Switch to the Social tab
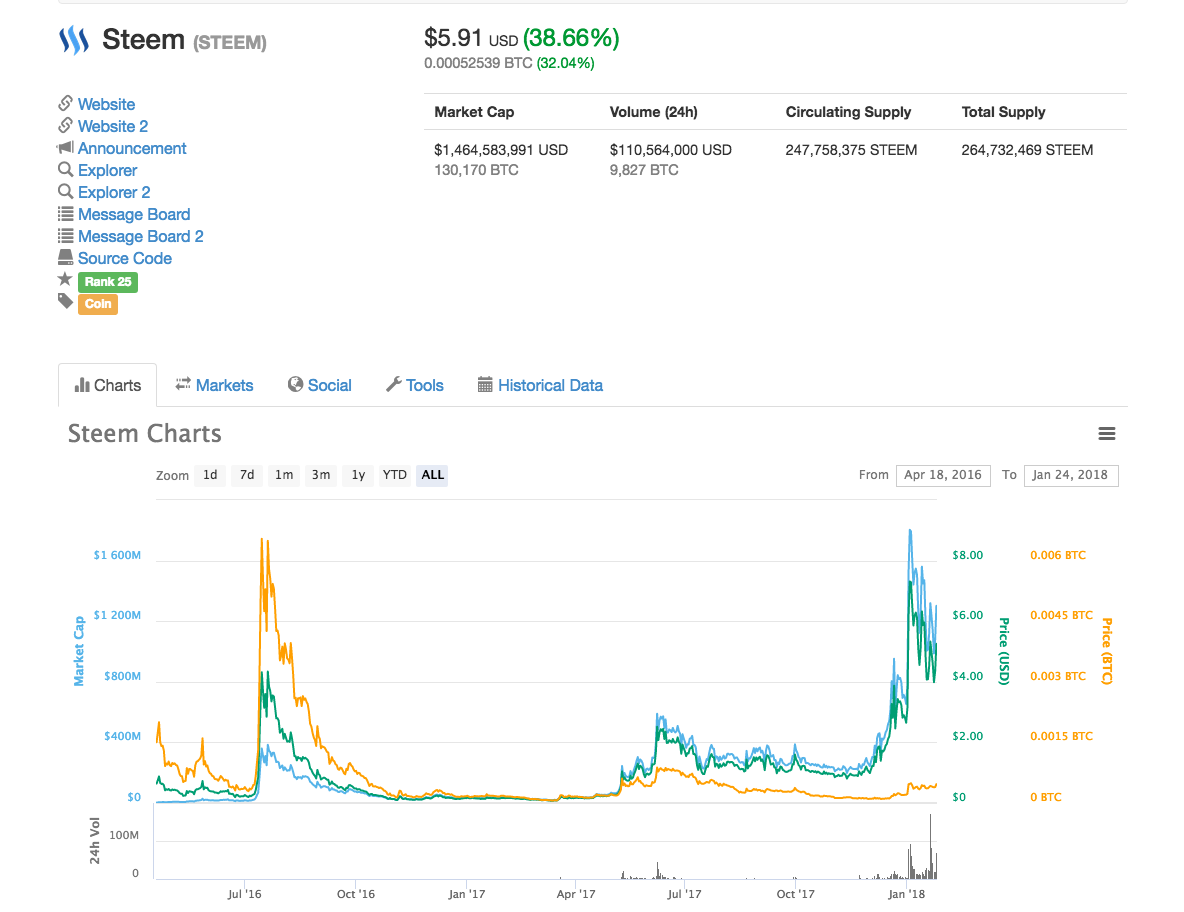 point(320,385)
